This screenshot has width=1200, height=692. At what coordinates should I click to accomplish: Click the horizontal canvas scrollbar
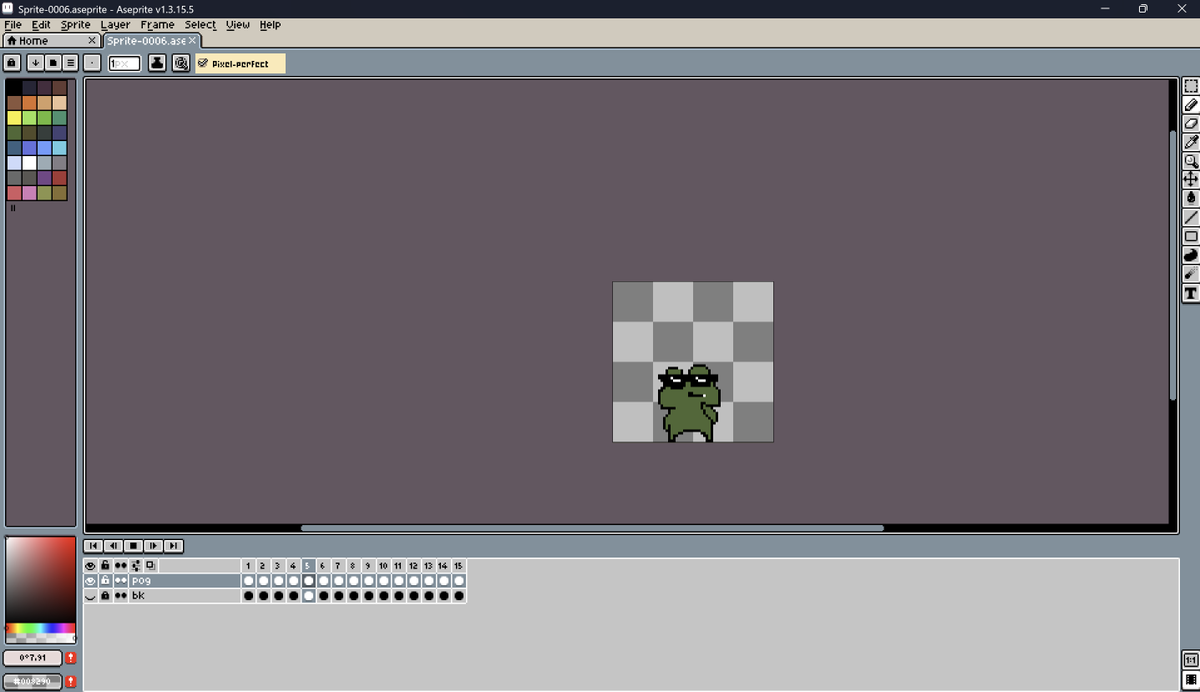pyautogui.click(x=592, y=528)
